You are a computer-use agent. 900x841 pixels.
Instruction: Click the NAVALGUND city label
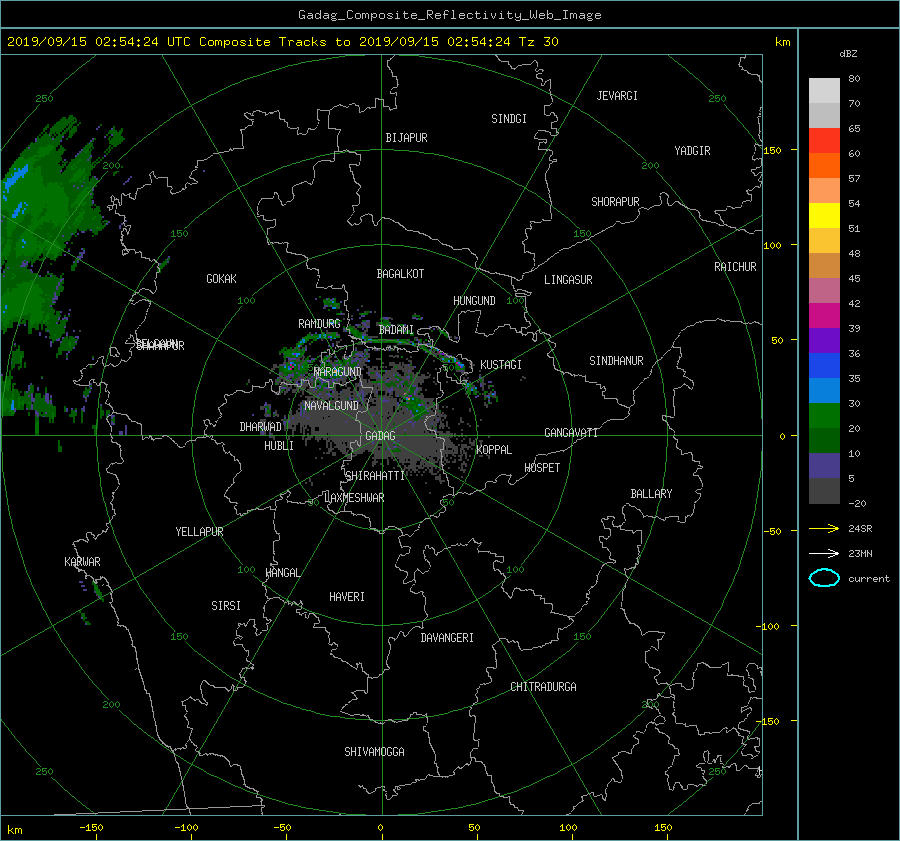tap(331, 406)
